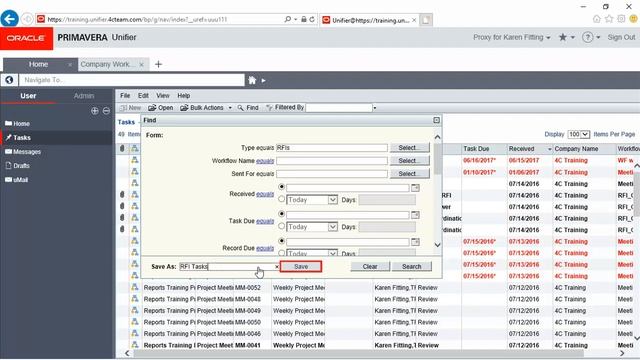Click the Sign Out link
This screenshot has width=640, height=360.
tap(621, 37)
